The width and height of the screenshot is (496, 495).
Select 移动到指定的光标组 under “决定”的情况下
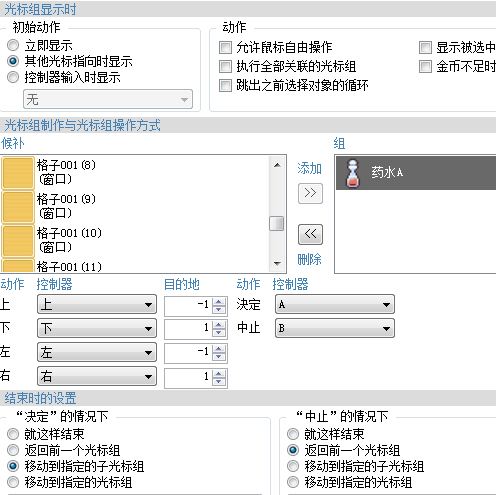pos(13,482)
